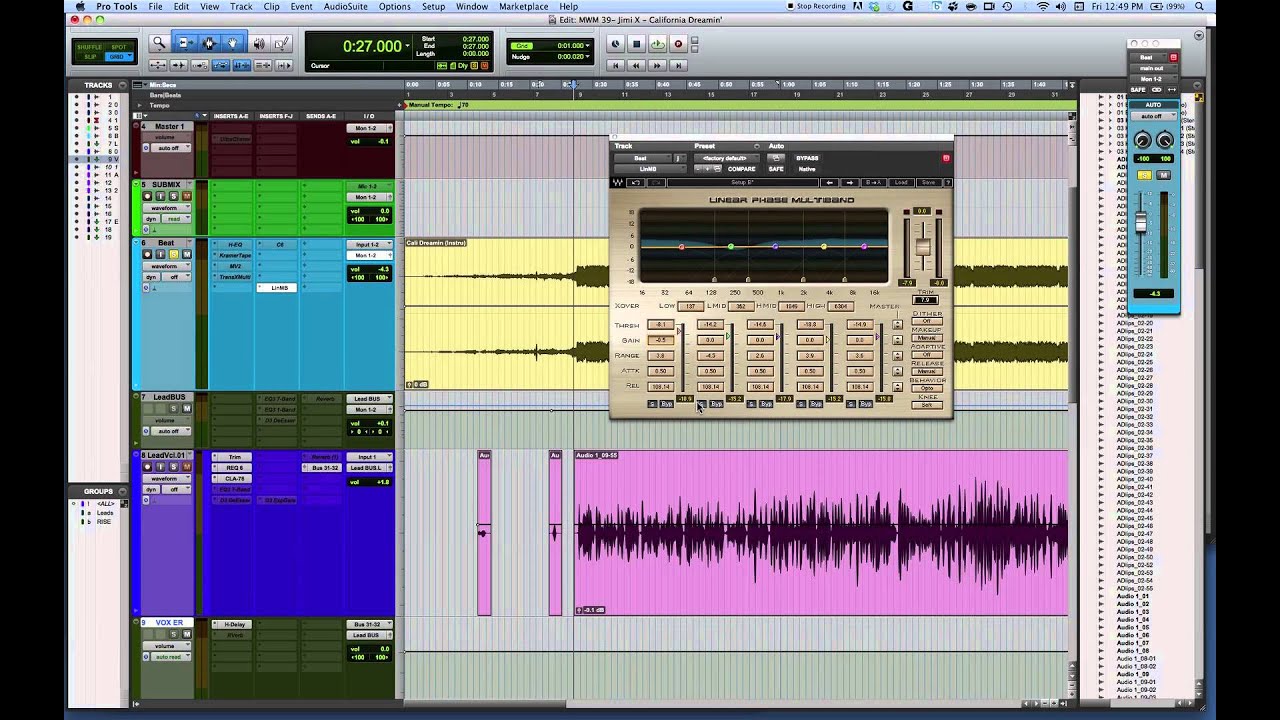The width and height of the screenshot is (1280, 720).
Task: Mute the SUBMIX track
Action: (185, 196)
